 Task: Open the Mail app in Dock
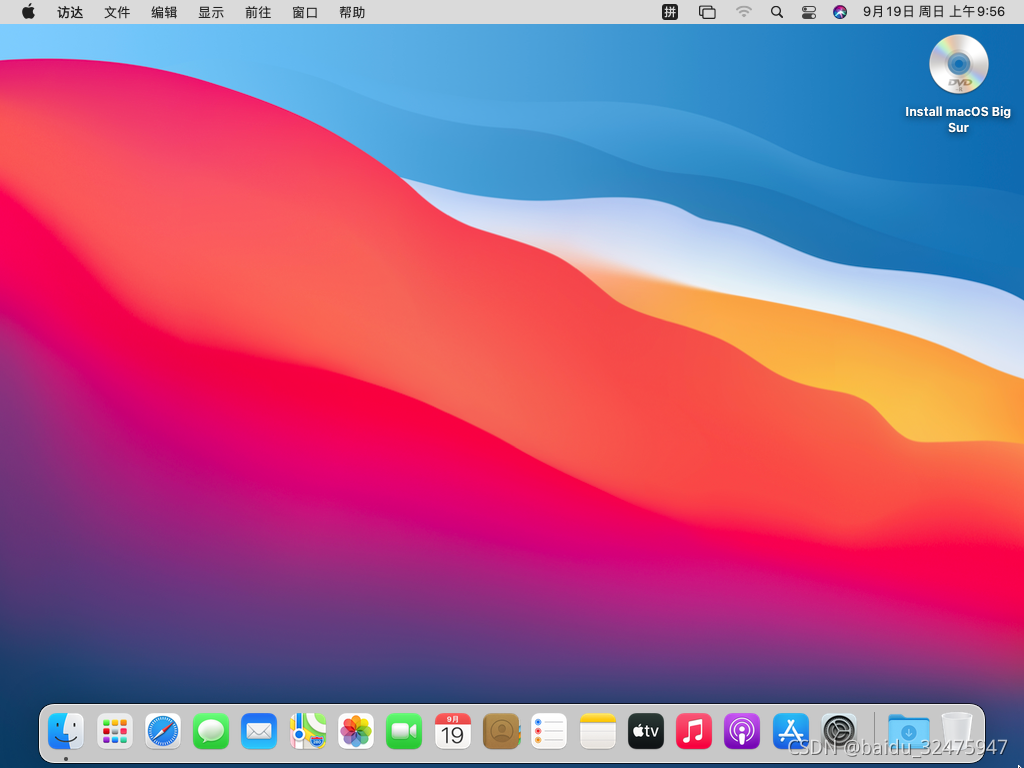[259, 732]
